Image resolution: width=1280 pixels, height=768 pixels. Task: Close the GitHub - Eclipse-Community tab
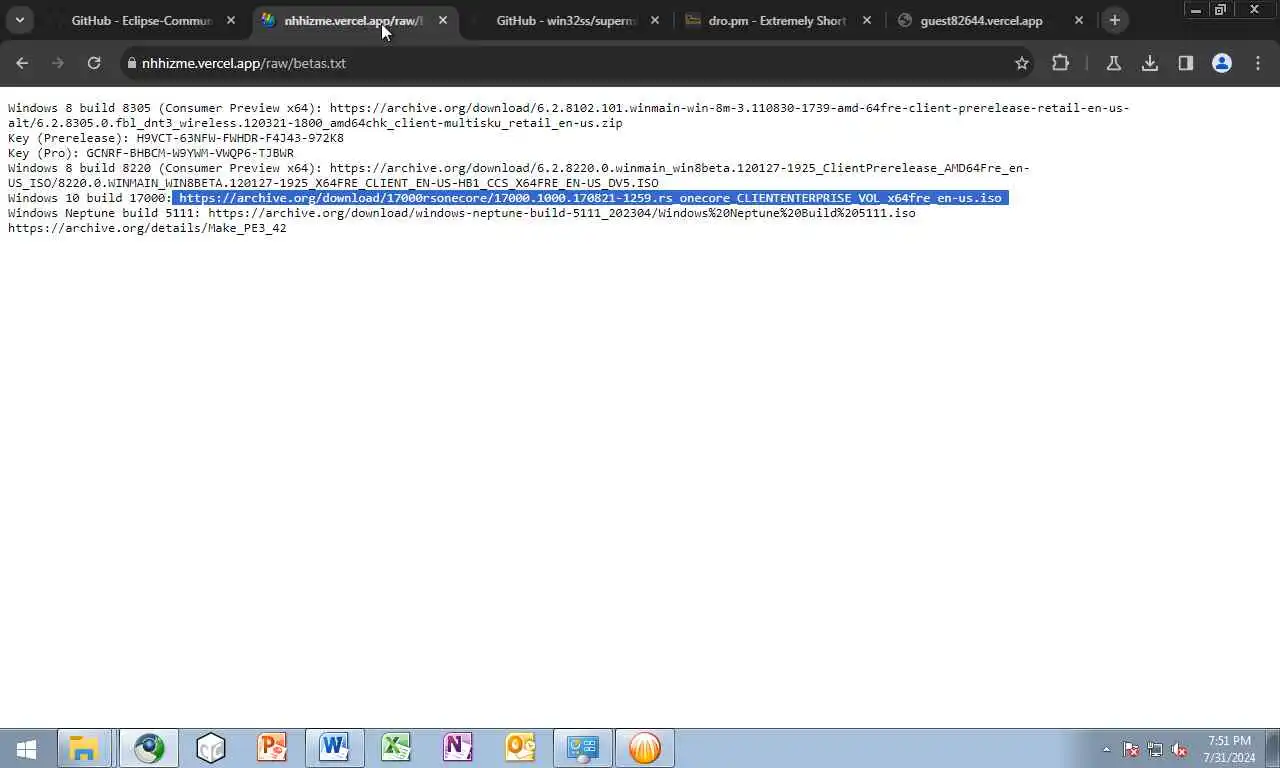point(231,20)
